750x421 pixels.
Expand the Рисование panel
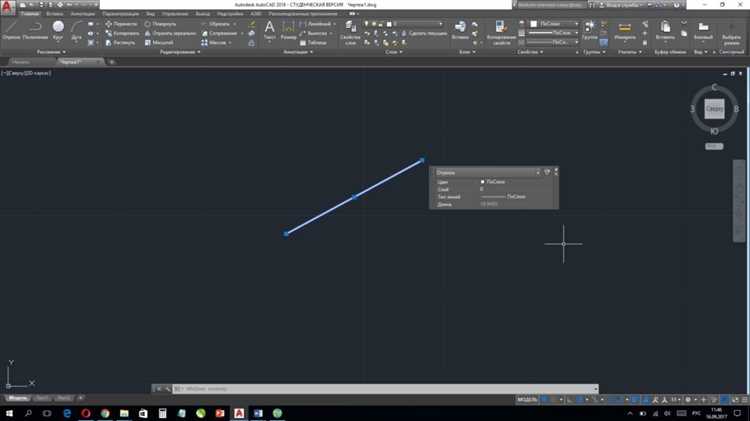coord(51,52)
